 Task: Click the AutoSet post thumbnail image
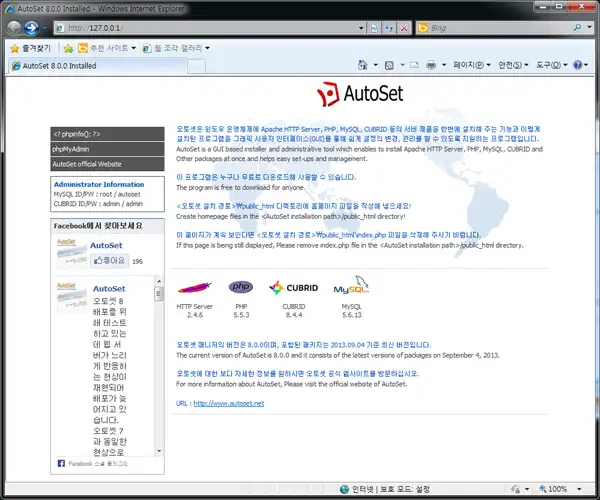coord(72,298)
